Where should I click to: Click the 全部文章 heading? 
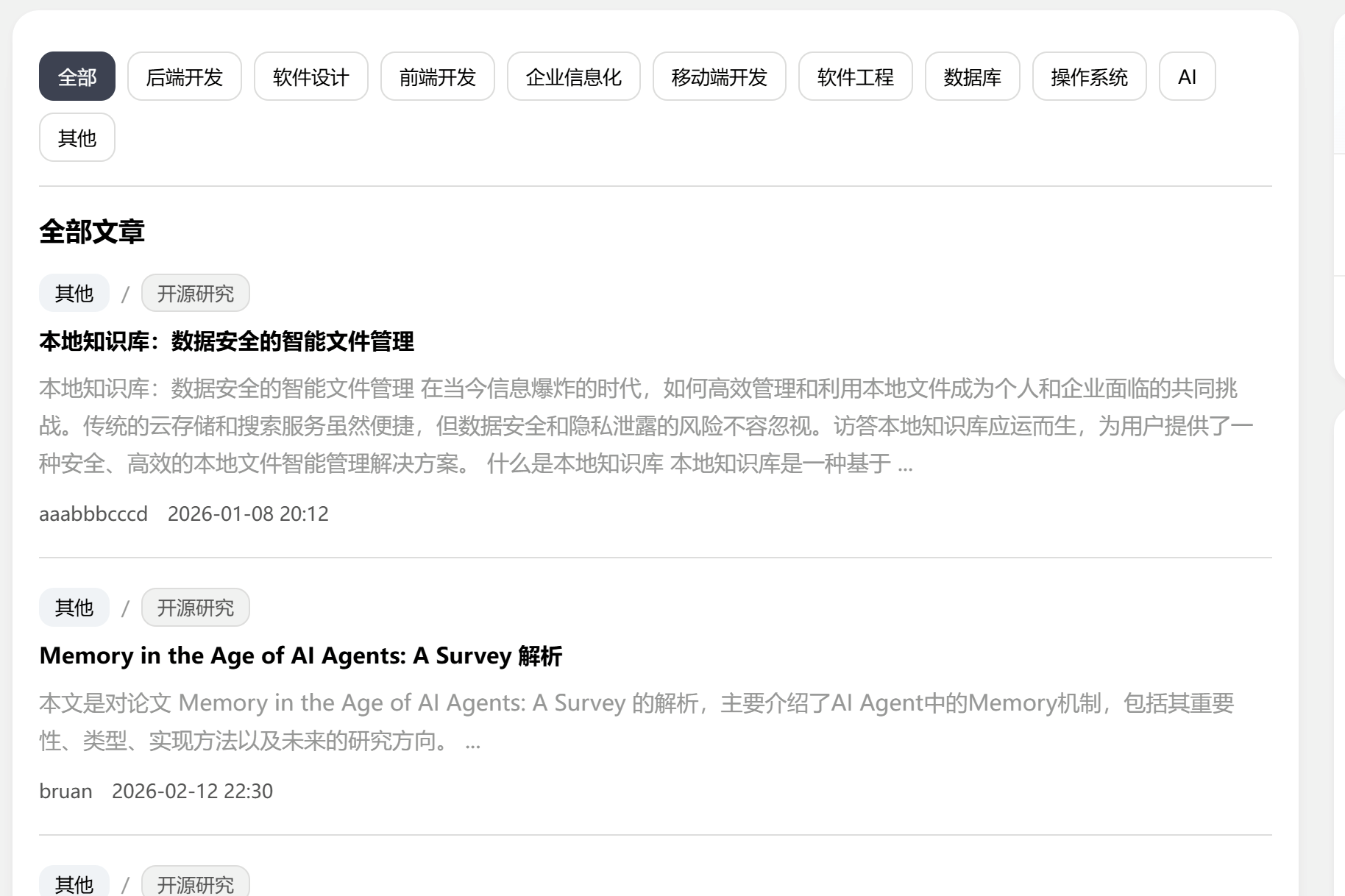pos(92,232)
